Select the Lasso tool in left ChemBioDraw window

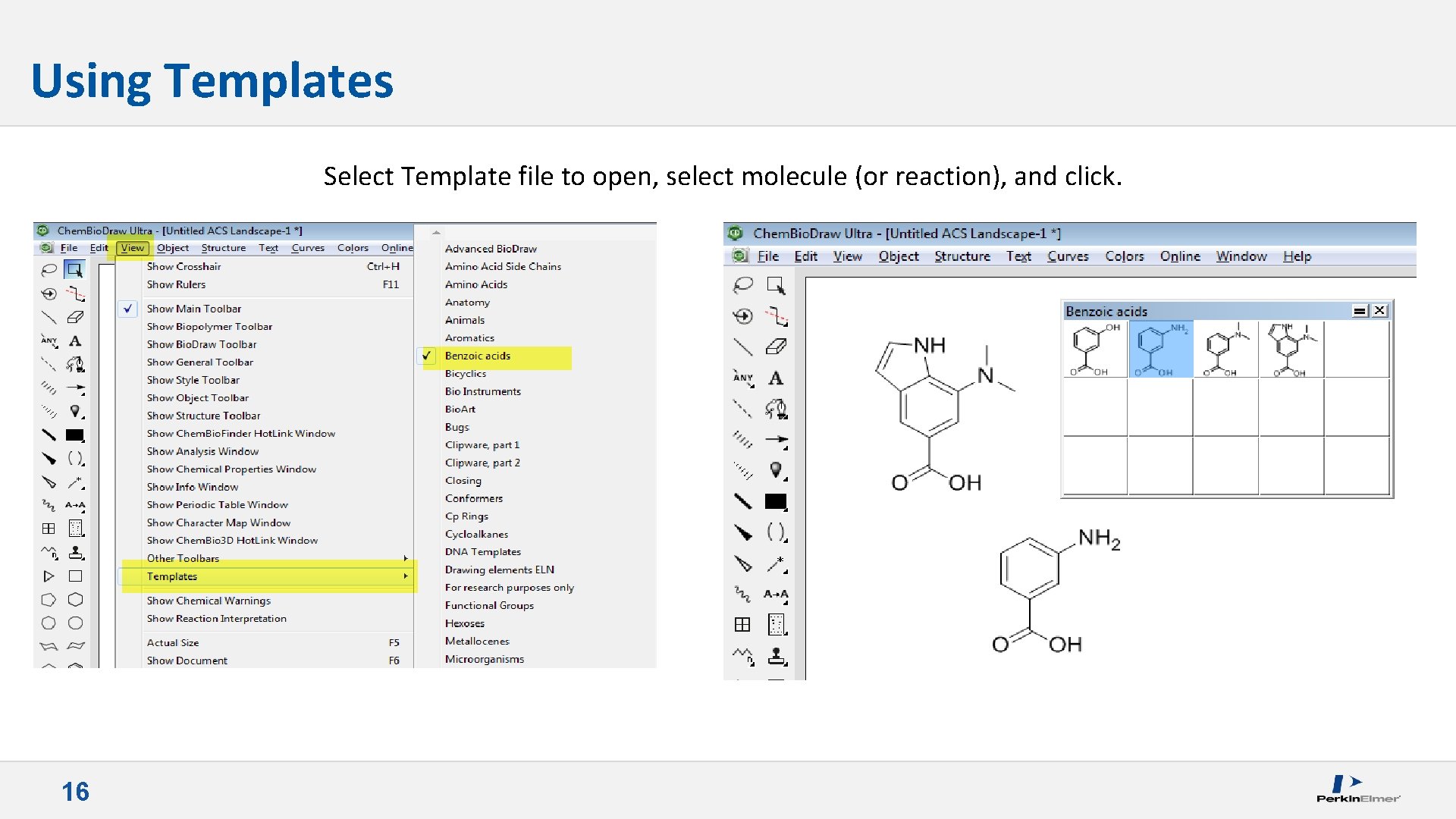49,269
